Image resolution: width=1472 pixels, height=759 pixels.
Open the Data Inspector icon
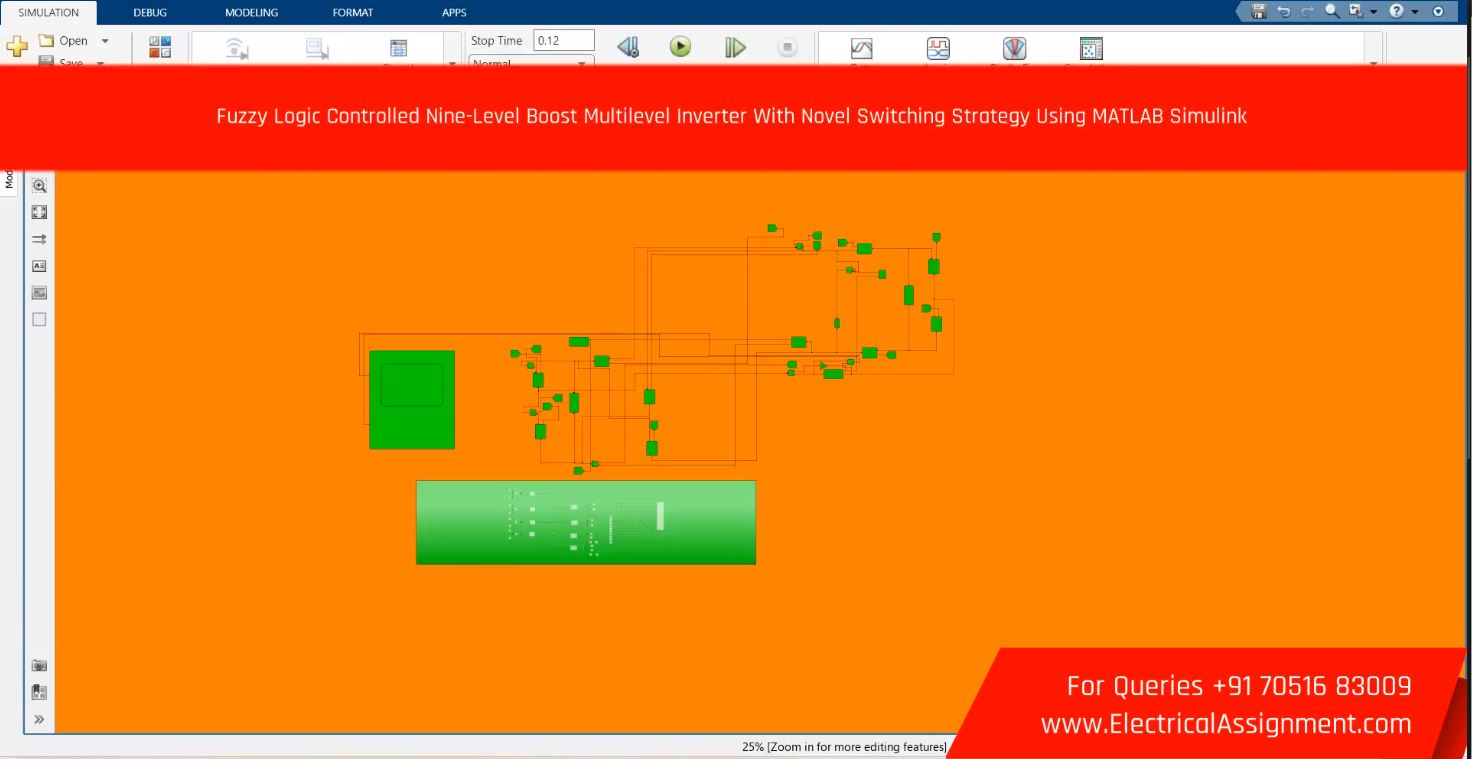861,48
